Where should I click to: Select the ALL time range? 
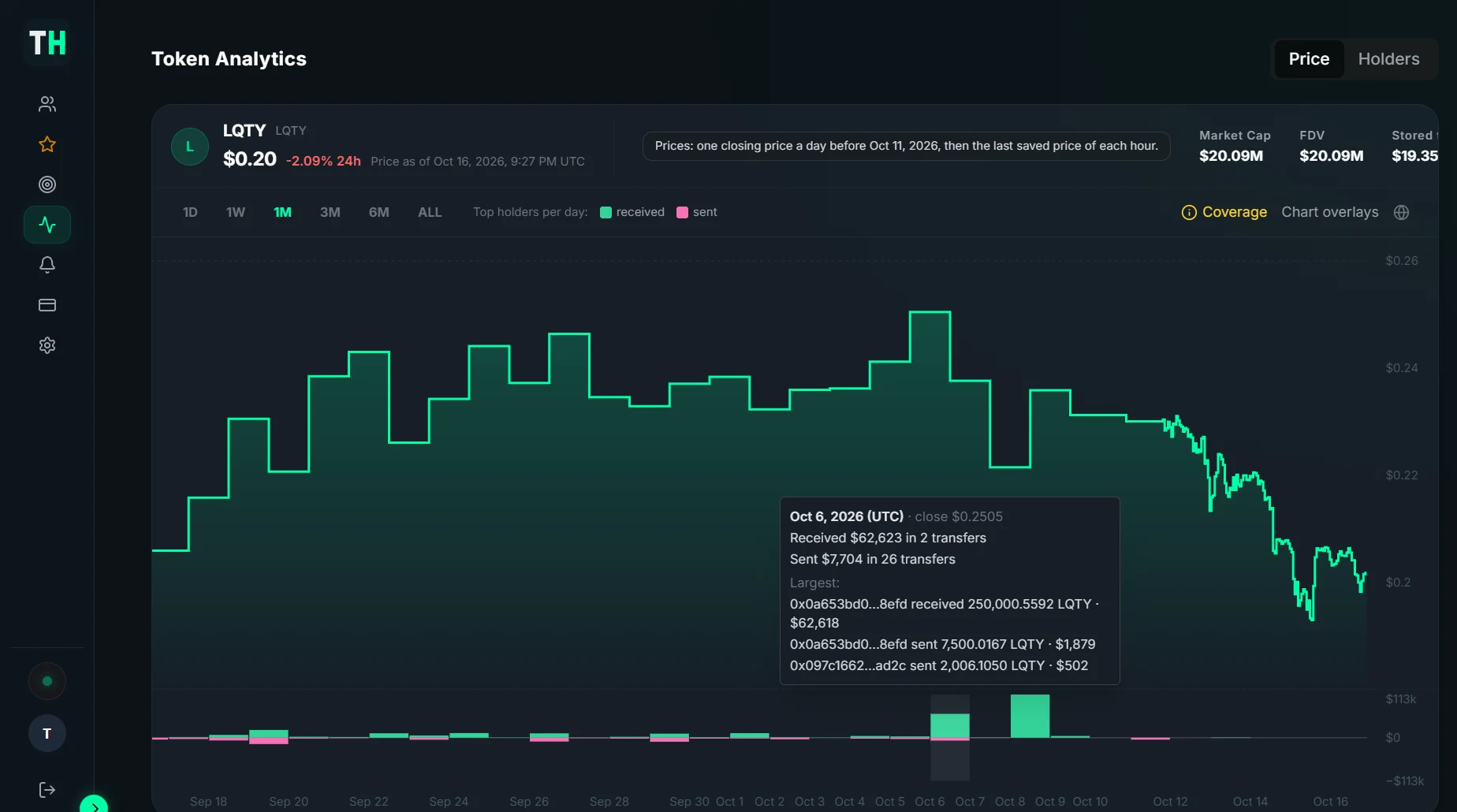(430, 212)
